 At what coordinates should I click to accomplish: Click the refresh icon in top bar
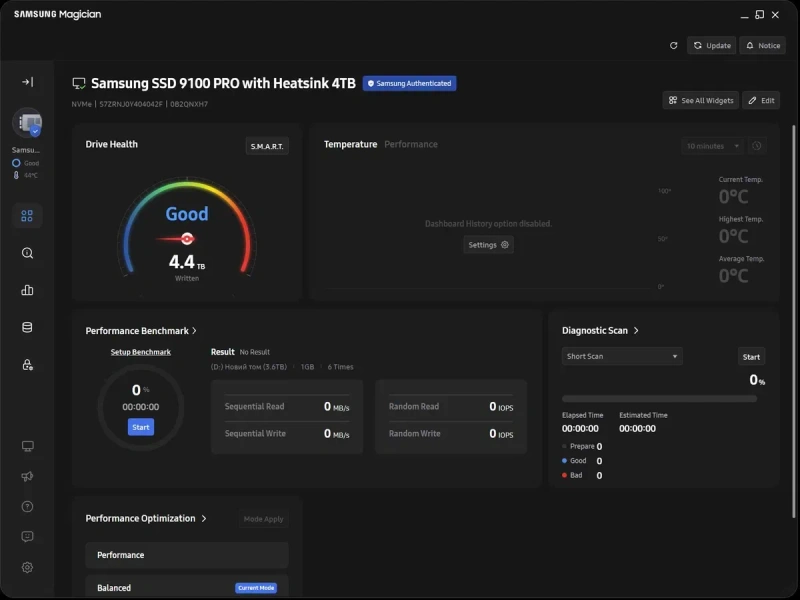(x=673, y=45)
